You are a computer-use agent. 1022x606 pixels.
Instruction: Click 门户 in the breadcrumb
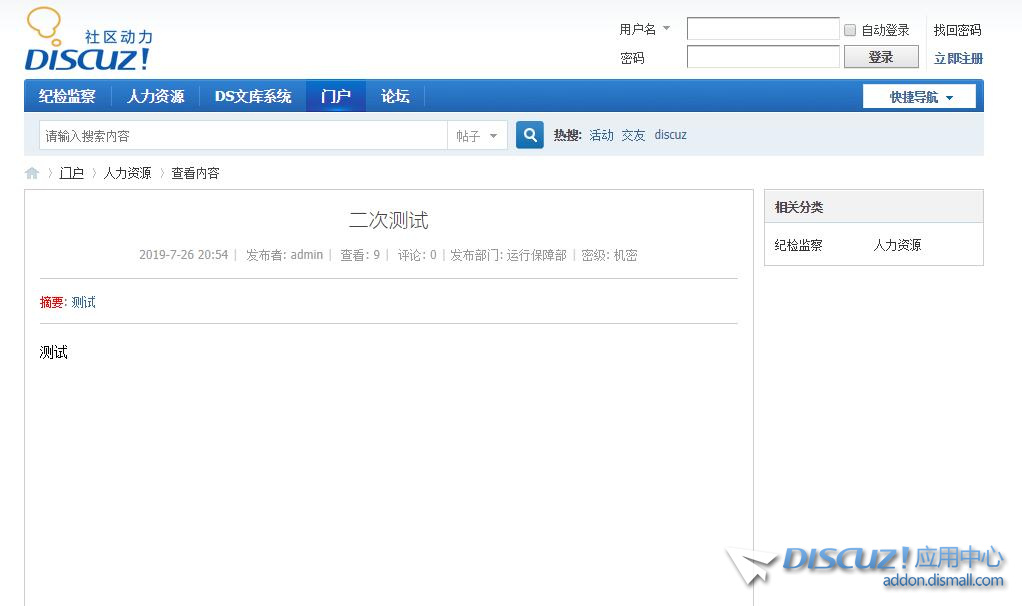72,173
